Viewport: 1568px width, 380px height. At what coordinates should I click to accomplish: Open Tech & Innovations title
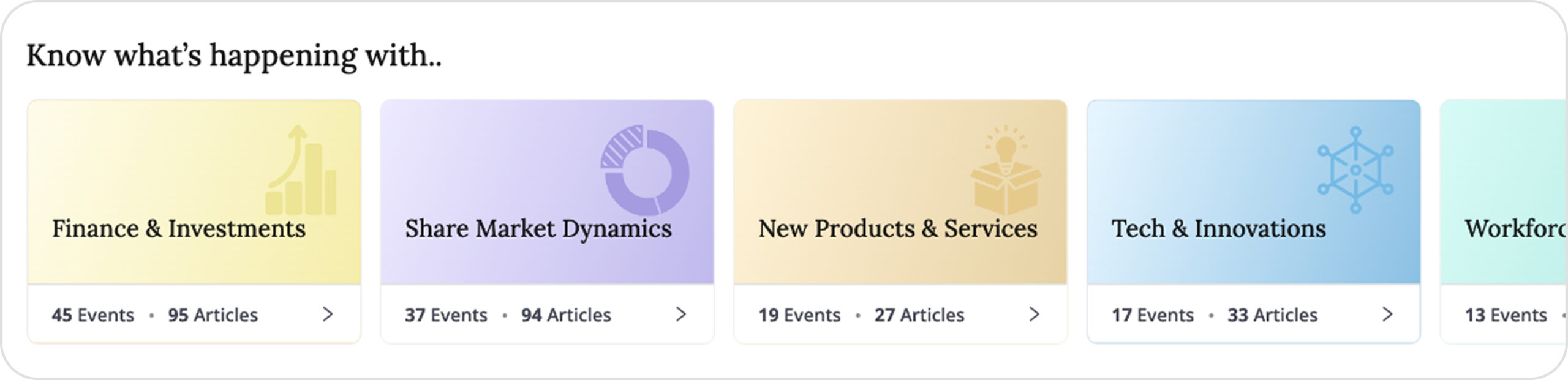1218,229
